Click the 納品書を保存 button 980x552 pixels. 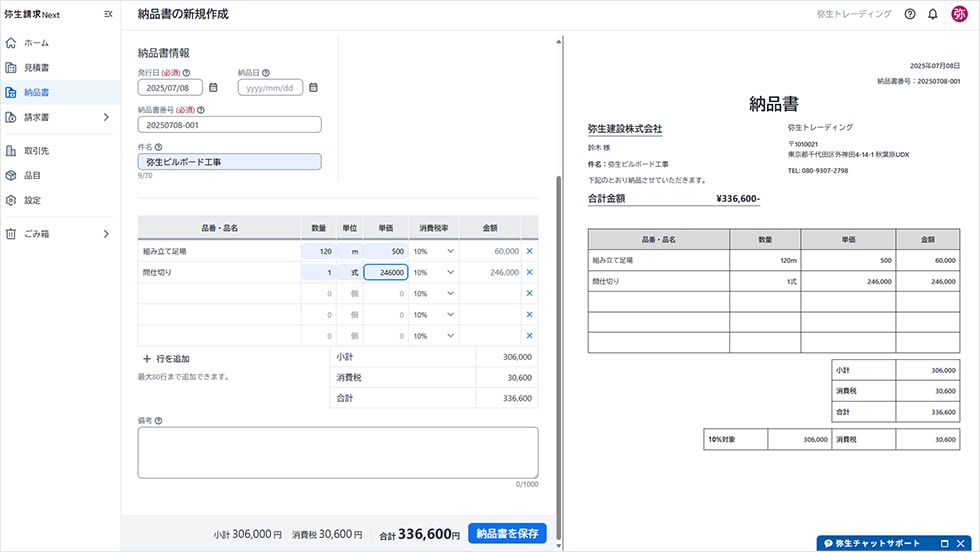(x=507, y=534)
